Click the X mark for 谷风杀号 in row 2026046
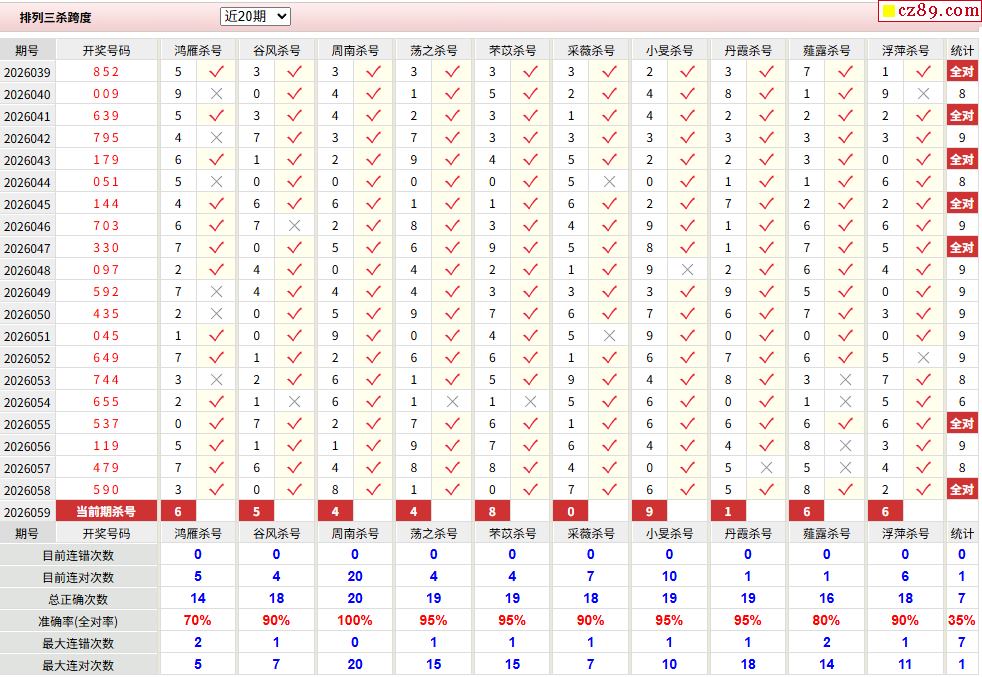Viewport: 982px width, 677px height. pyautogui.click(x=294, y=225)
